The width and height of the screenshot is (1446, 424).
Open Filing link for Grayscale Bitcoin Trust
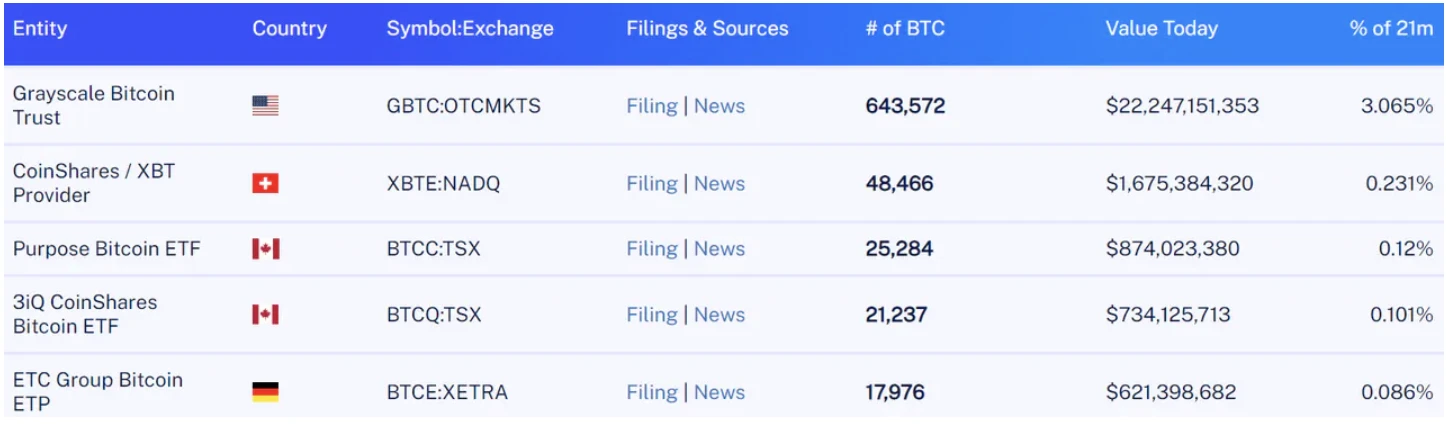pyautogui.click(x=652, y=106)
